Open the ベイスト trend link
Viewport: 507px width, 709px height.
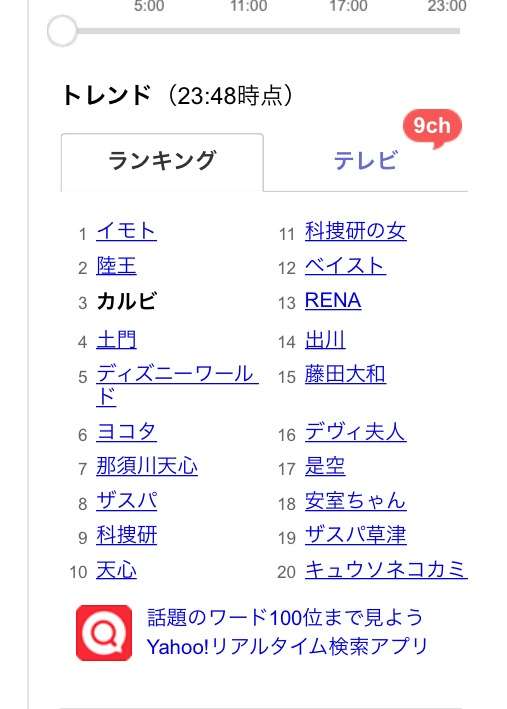click(345, 266)
